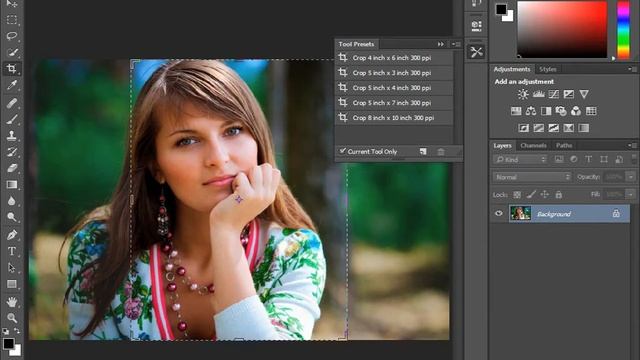Add a Black & White adjustment

[546, 111]
